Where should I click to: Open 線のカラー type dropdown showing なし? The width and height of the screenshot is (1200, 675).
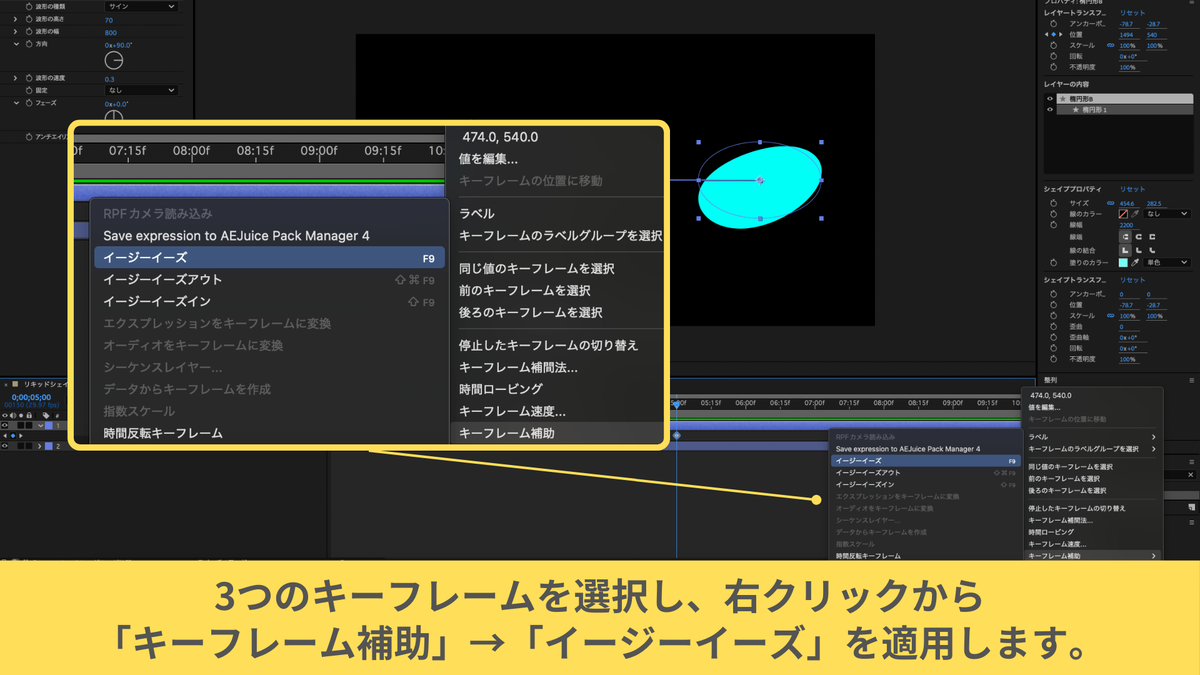[1167, 214]
